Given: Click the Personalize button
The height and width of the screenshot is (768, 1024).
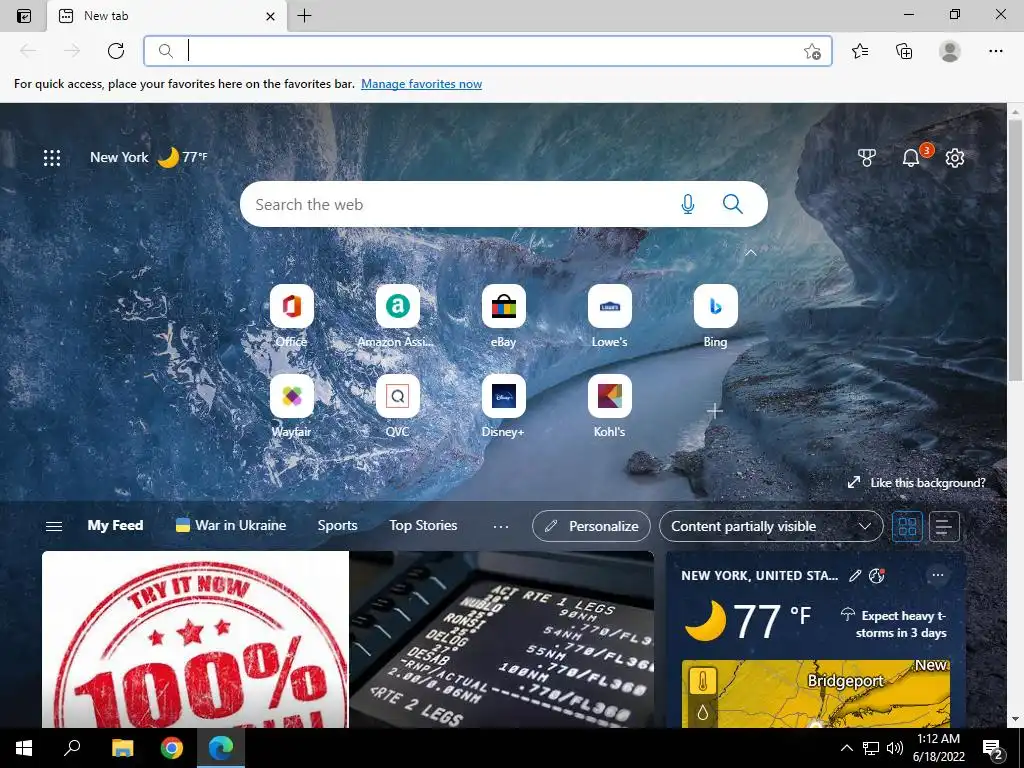Looking at the screenshot, I should pyautogui.click(x=591, y=526).
